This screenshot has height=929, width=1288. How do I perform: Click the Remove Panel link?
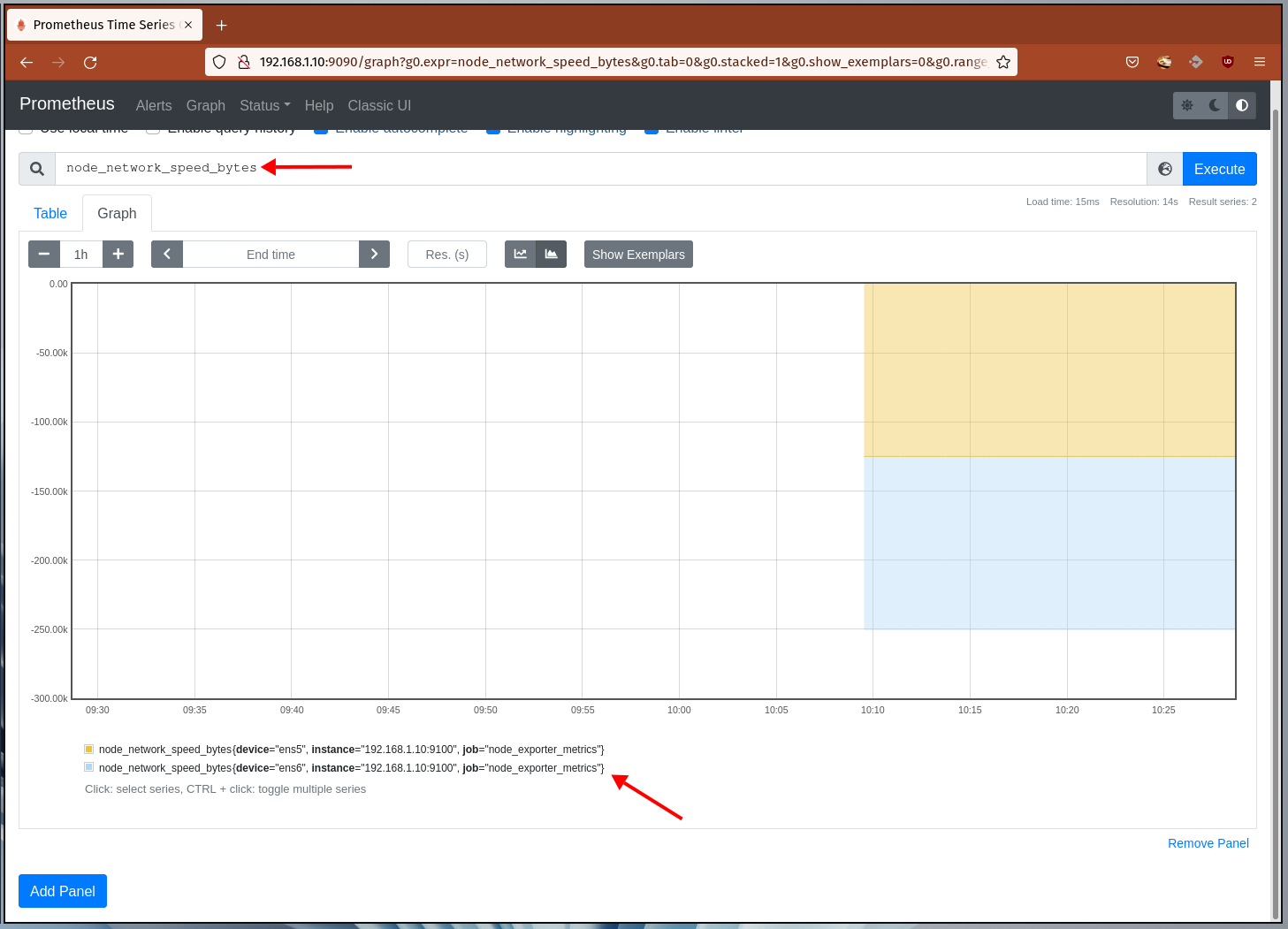tap(1208, 843)
